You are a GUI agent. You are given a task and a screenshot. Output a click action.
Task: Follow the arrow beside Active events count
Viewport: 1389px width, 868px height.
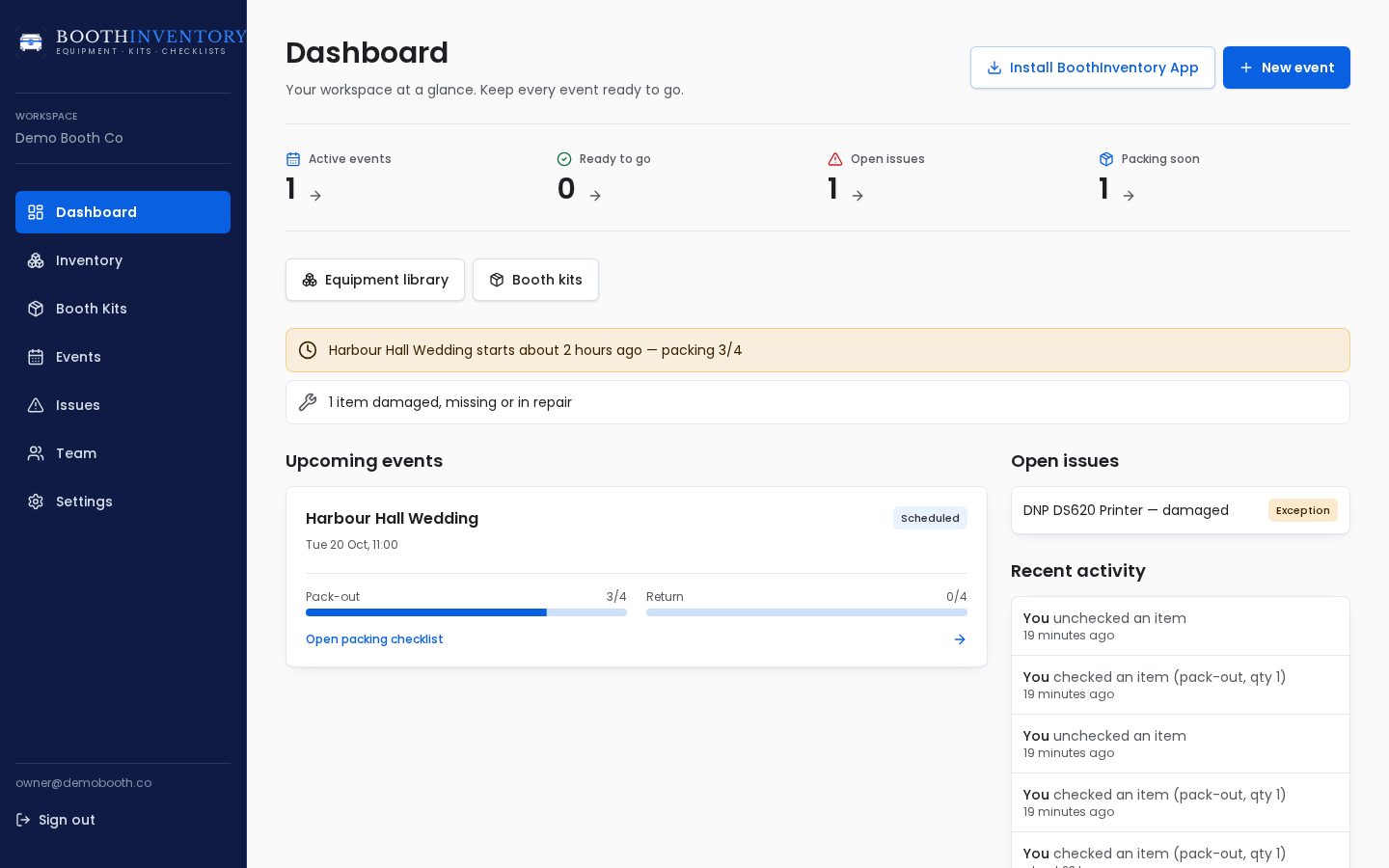click(x=315, y=196)
